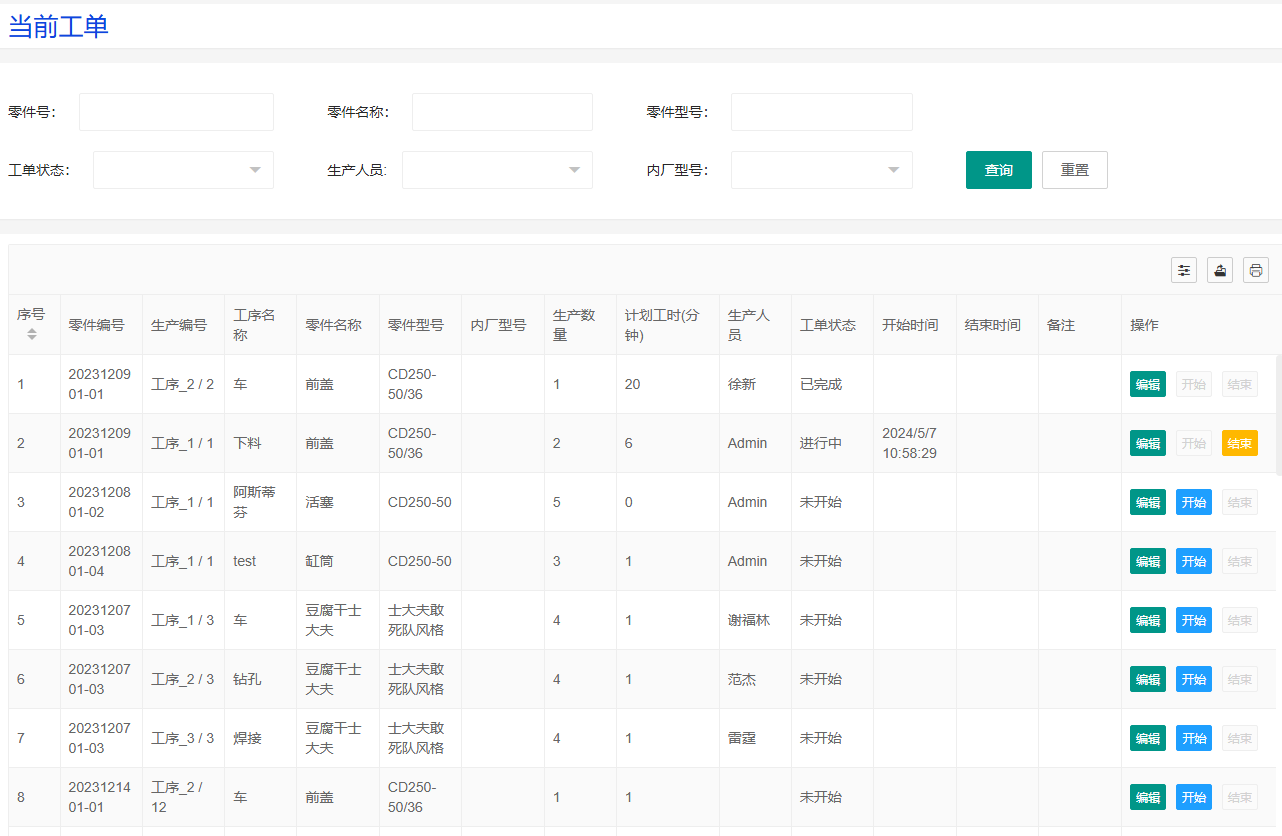The width and height of the screenshot is (1282, 836).
Task: Click the 零件号 input field
Action: click(x=176, y=112)
